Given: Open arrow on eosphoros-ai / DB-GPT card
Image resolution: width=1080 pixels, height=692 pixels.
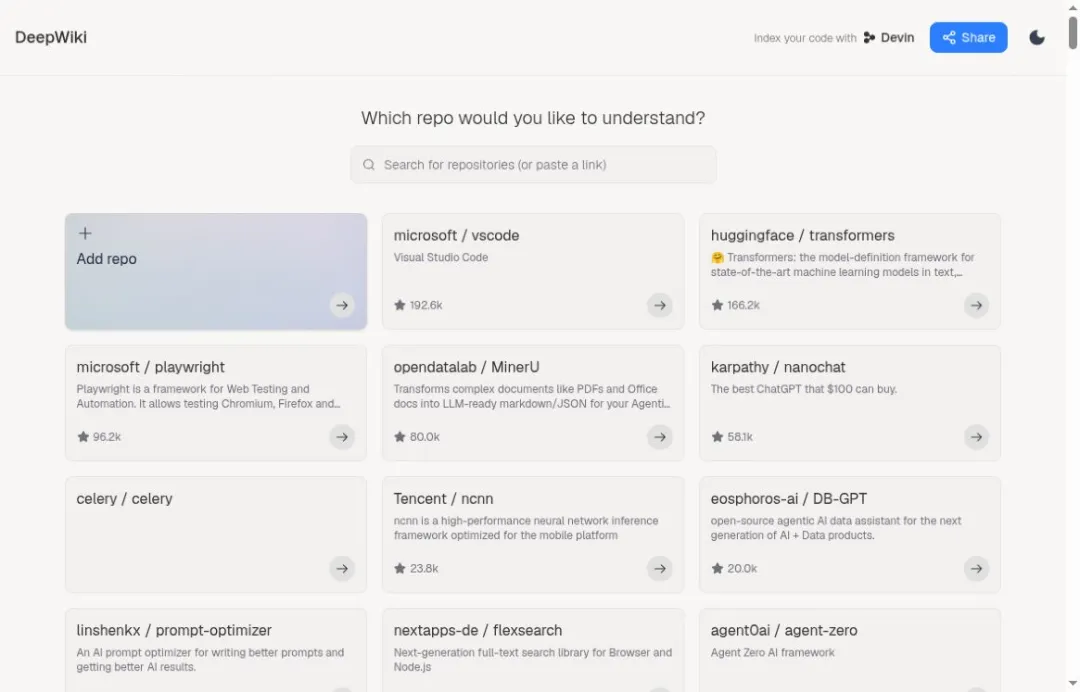Looking at the screenshot, I should (x=977, y=569).
